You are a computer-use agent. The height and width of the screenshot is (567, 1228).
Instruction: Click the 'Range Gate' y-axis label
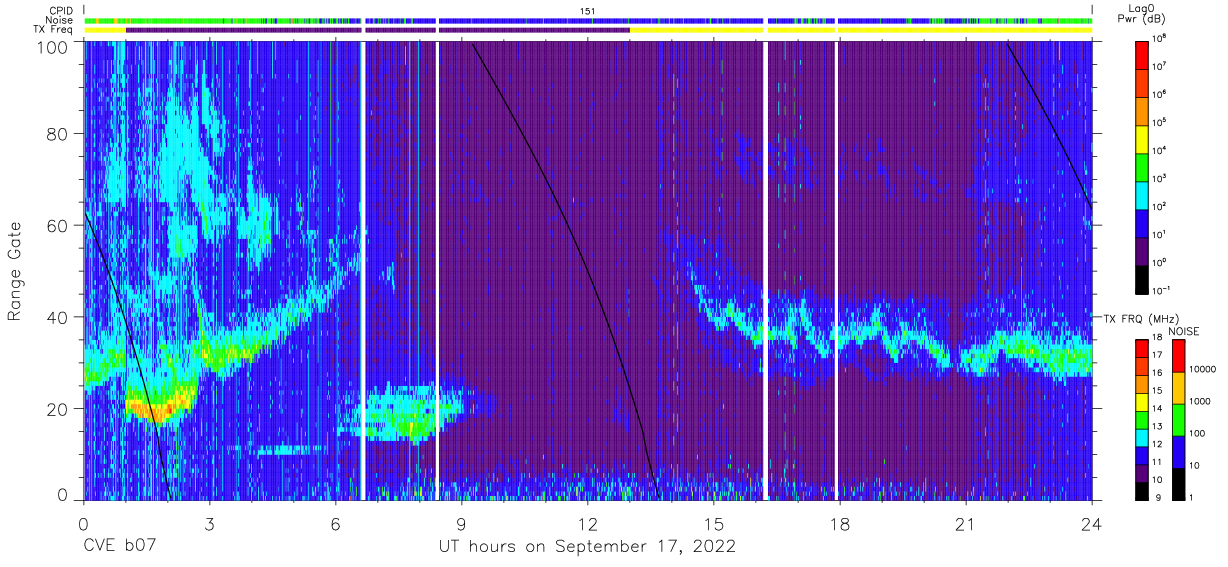(x=16, y=273)
